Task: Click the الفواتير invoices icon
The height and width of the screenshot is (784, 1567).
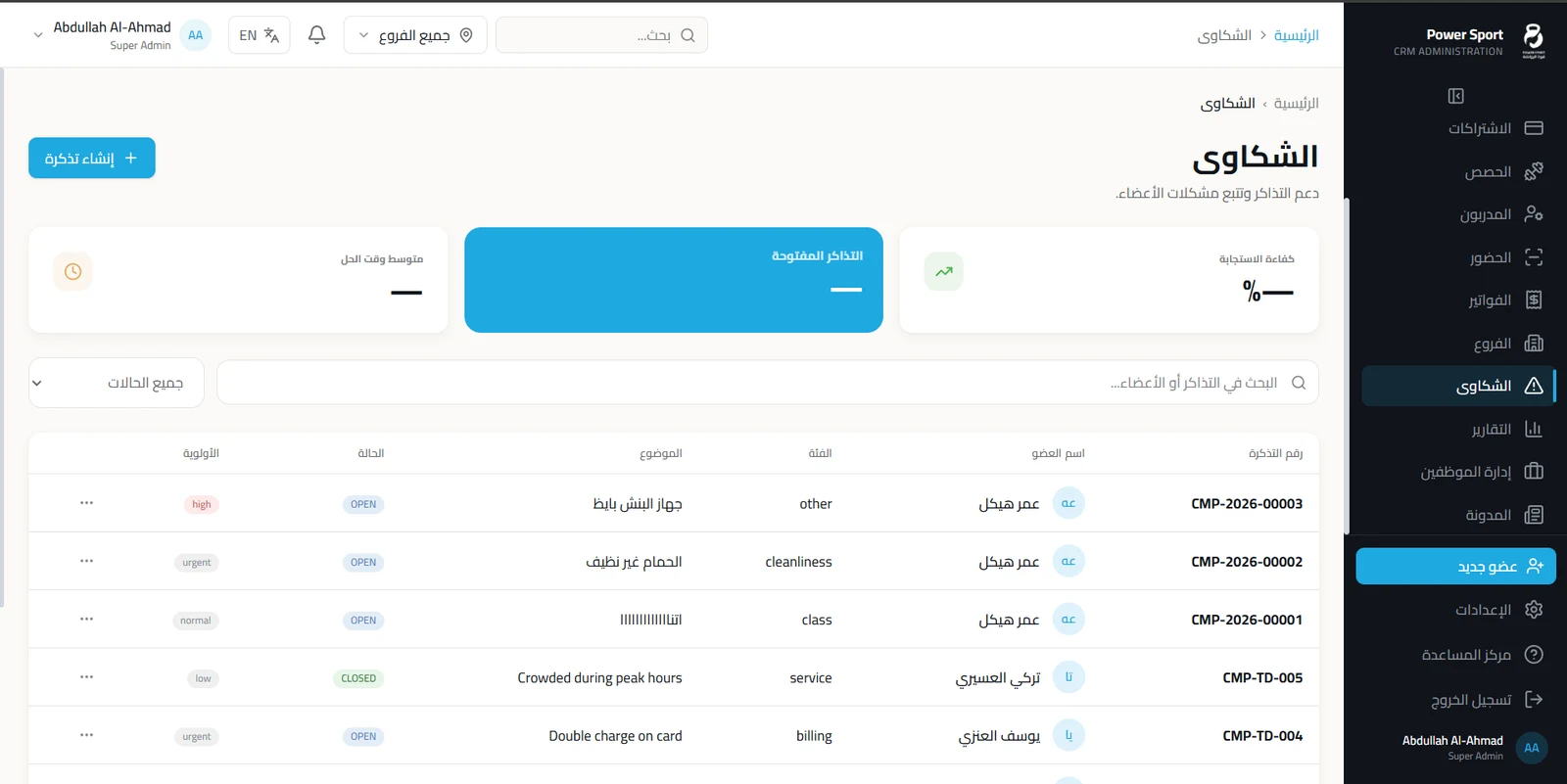Action: (1534, 300)
